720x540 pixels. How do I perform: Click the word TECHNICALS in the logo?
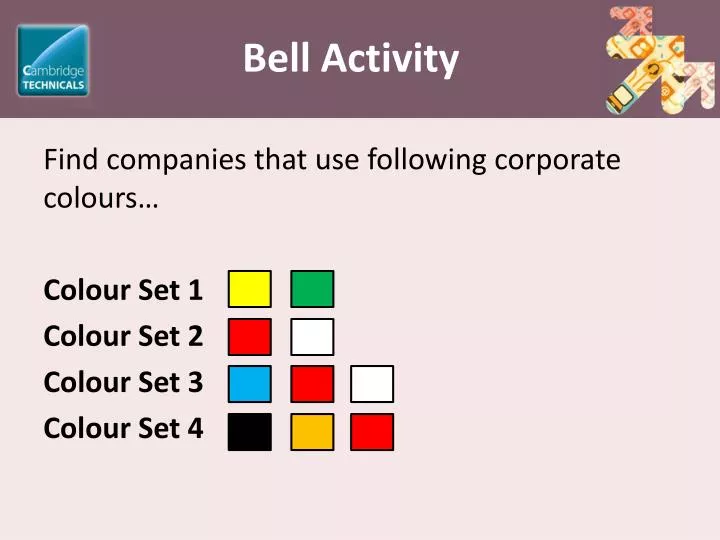coord(54,85)
